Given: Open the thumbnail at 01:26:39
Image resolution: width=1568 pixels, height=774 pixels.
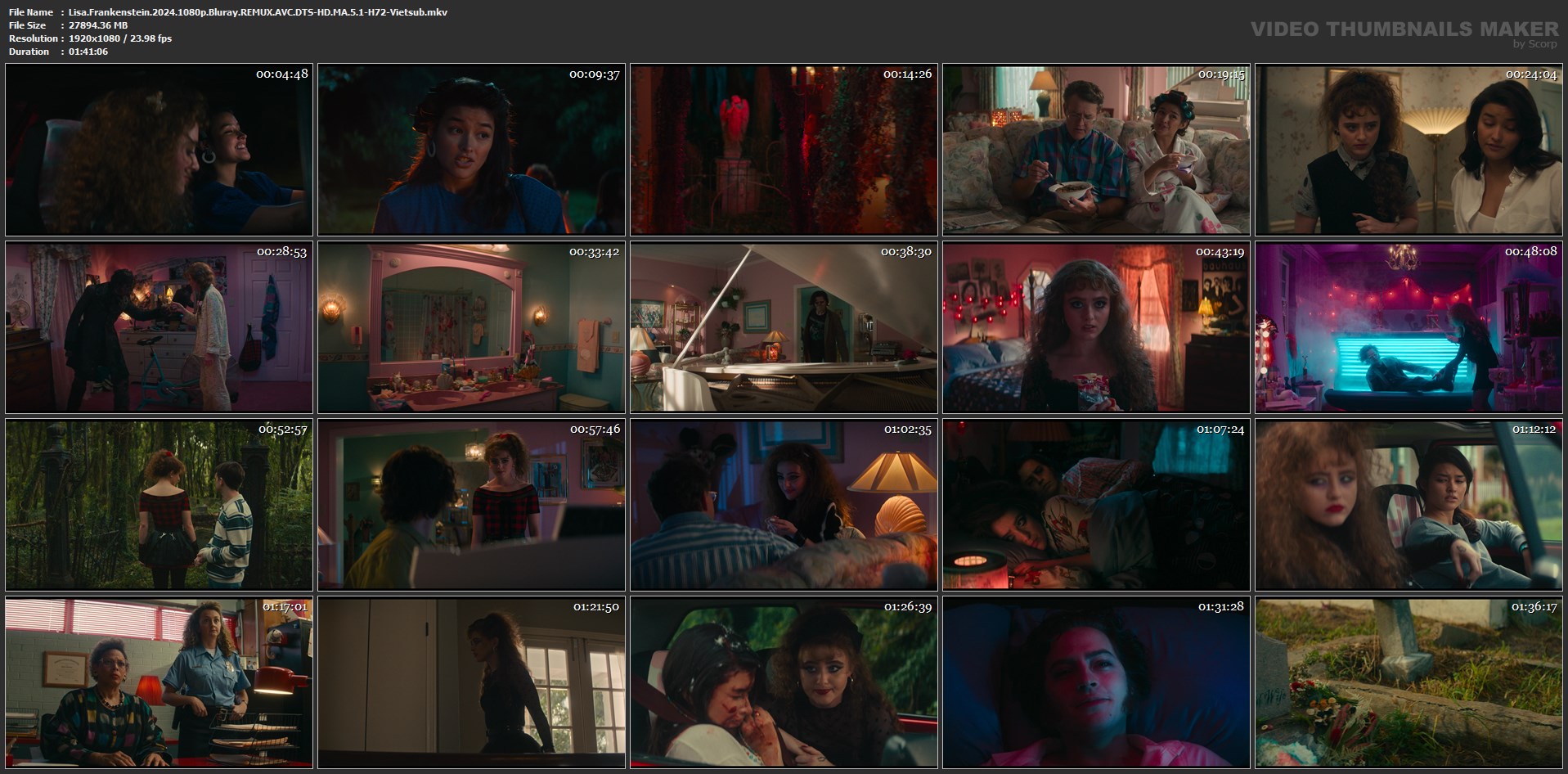Looking at the screenshot, I should coord(784,682).
